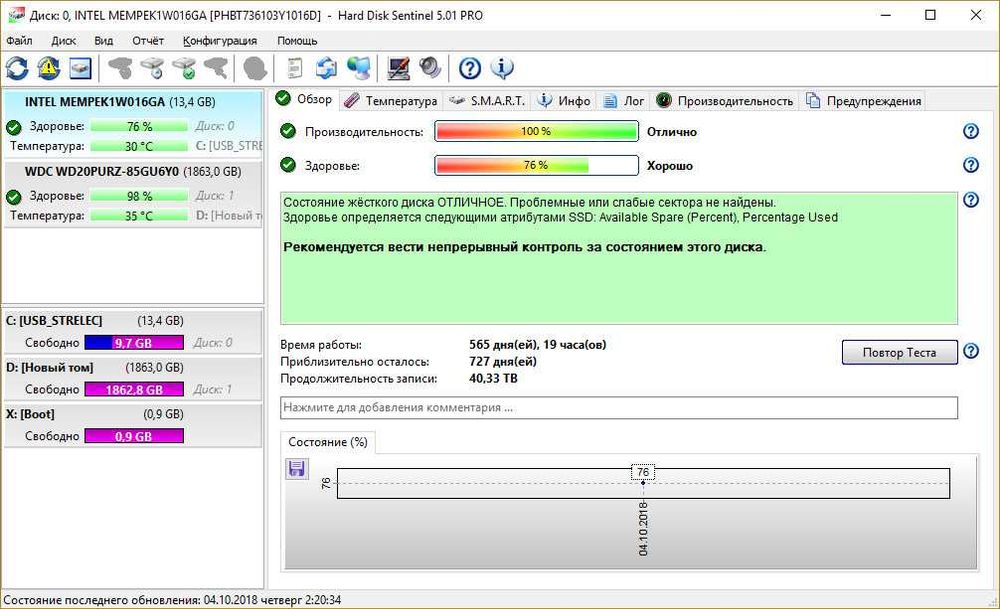Open the report document toolbar icon
This screenshot has height=609, width=1000.
tap(295, 68)
